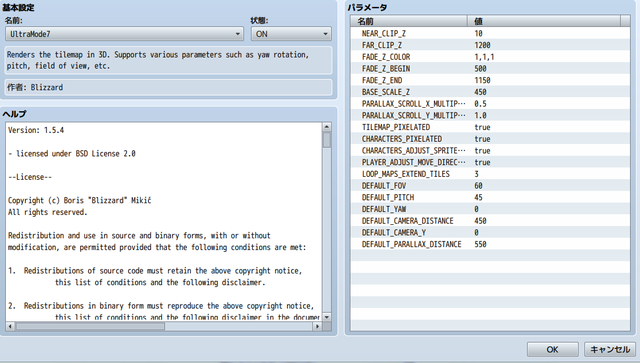This screenshot has height=363, width=640.
Task: Select the FADE_Z_COLOR parameter row
Action: point(490,57)
